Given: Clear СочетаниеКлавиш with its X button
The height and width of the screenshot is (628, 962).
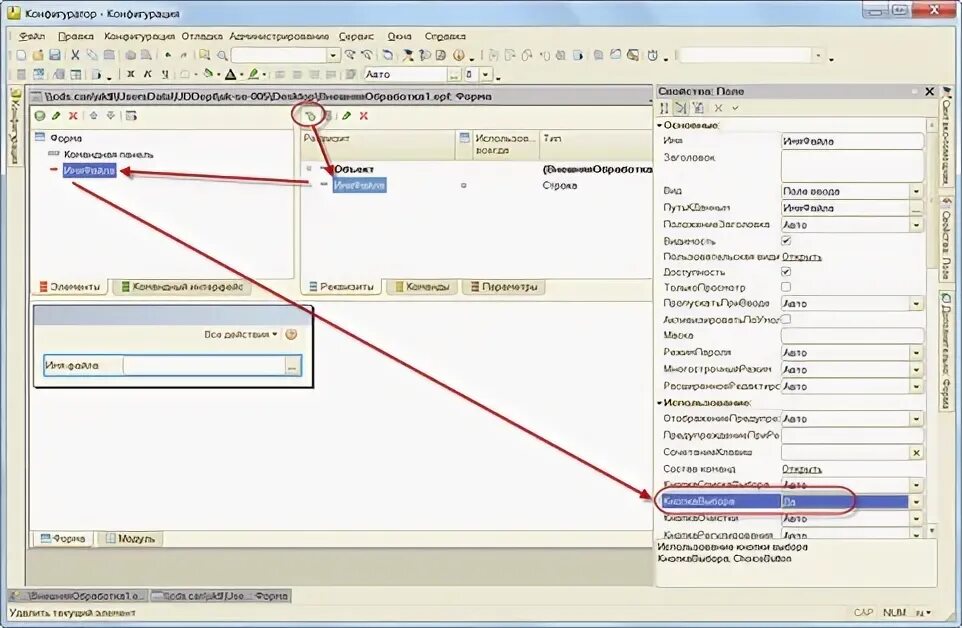Looking at the screenshot, I should 916,453.
